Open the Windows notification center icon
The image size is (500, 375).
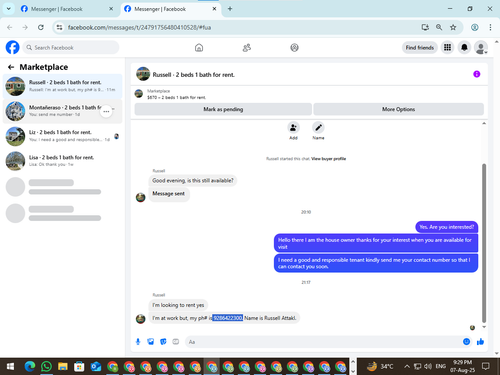[x=486, y=367]
